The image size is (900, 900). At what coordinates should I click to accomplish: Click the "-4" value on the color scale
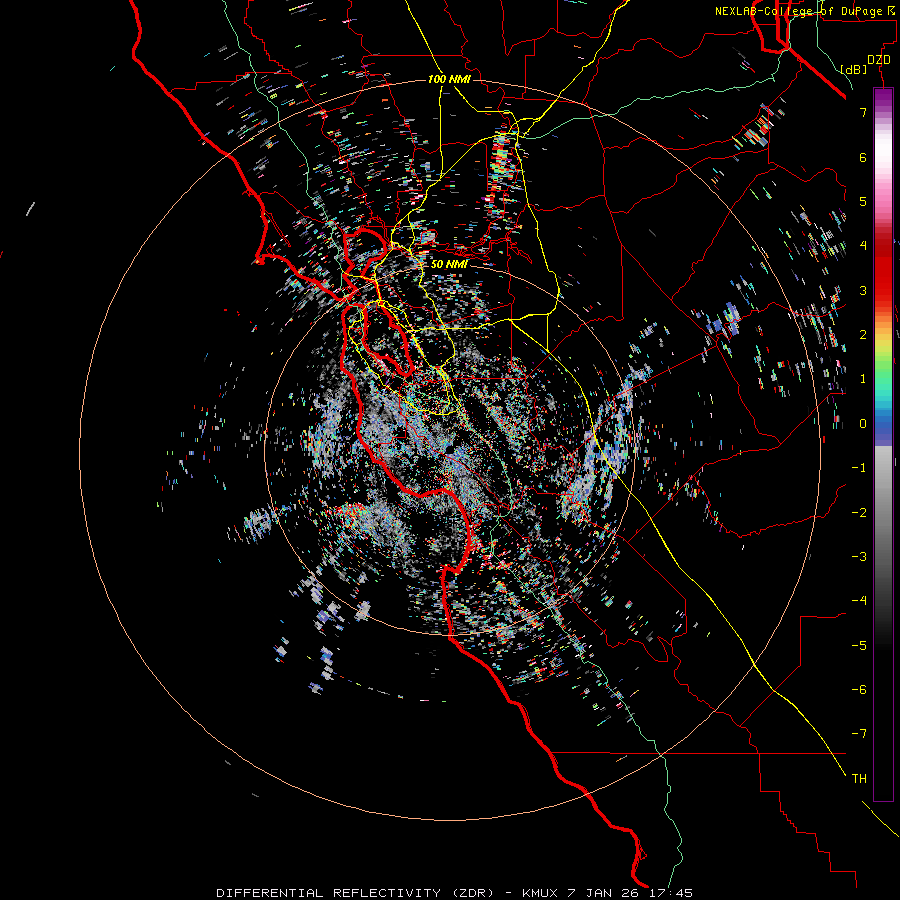(x=859, y=601)
